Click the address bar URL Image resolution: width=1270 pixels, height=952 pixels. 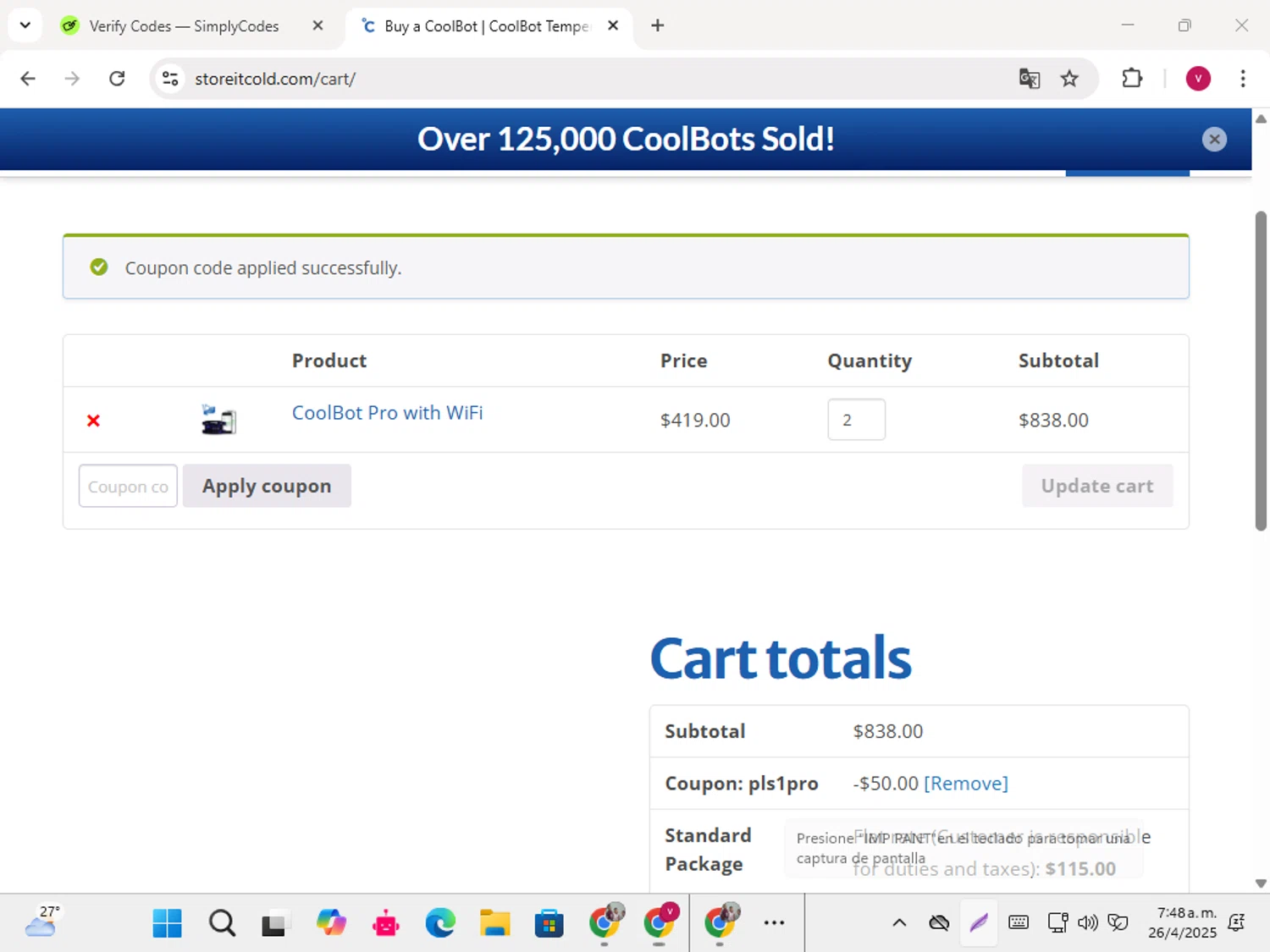pos(275,79)
